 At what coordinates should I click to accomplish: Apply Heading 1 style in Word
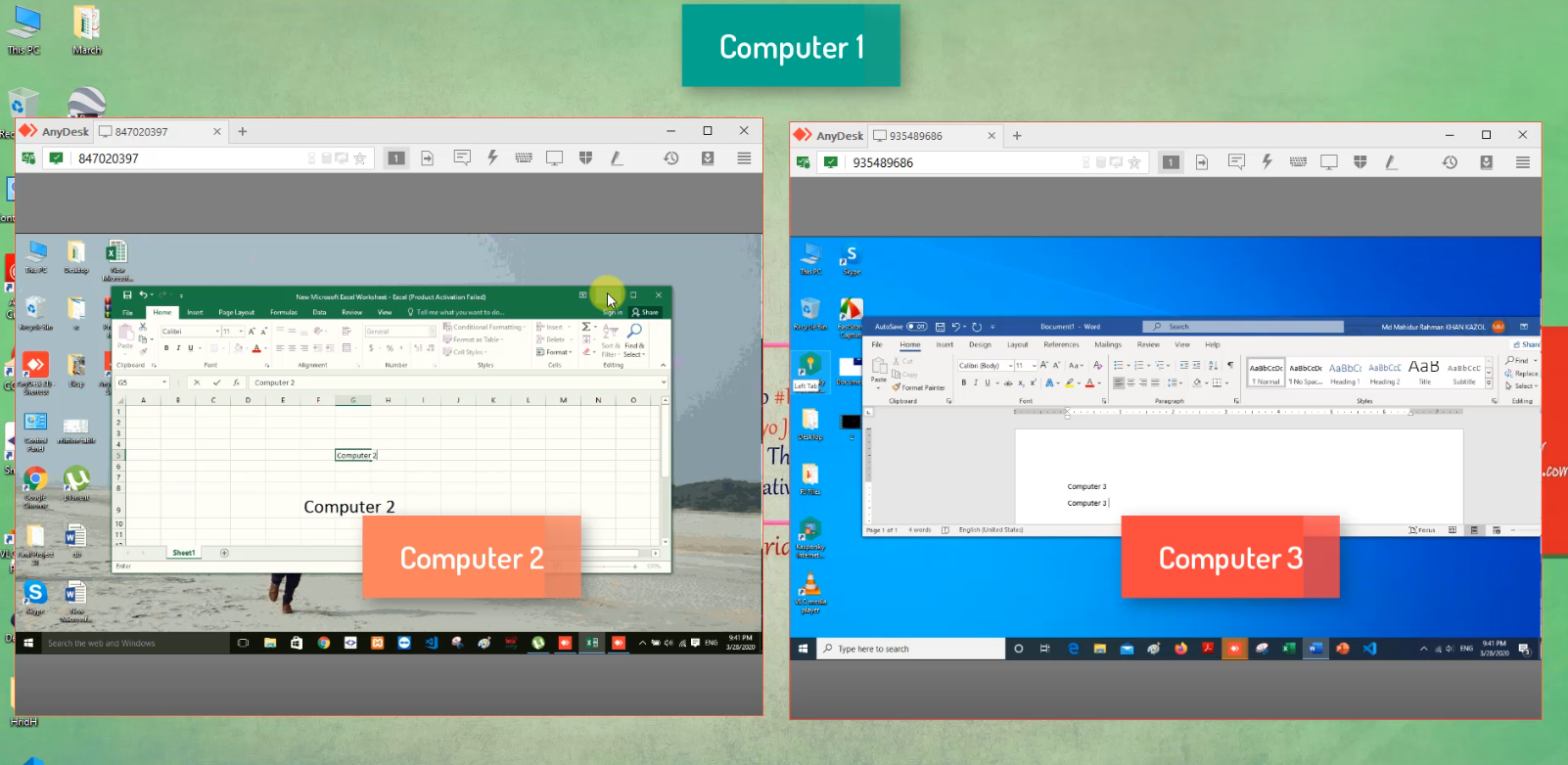coord(1344,373)
